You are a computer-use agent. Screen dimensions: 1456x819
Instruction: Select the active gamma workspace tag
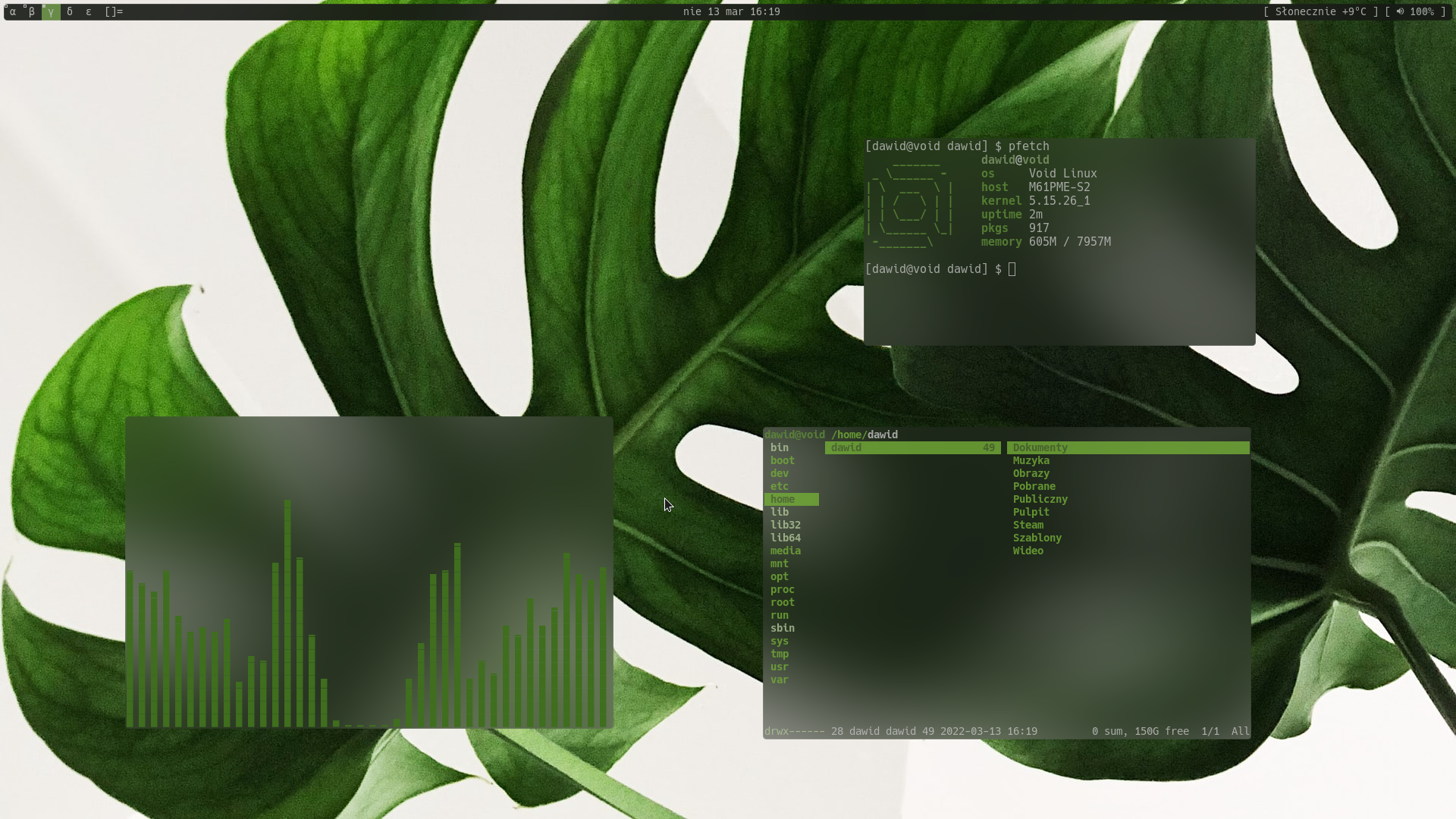tap(51, 11)
